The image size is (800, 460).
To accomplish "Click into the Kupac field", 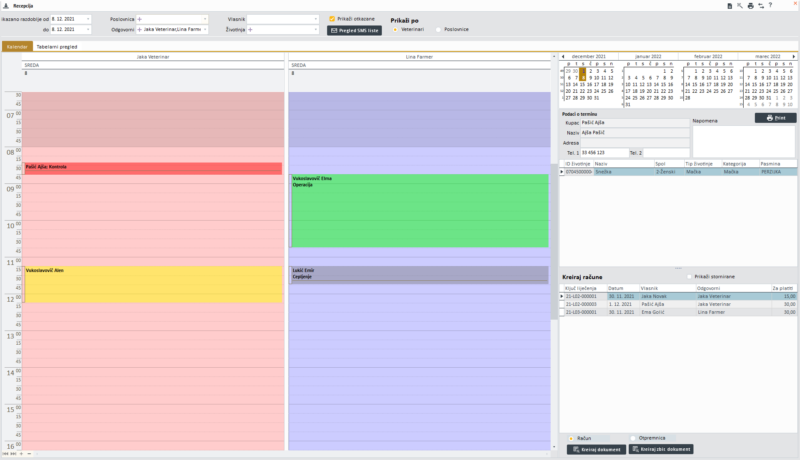I will coord(635,123).
